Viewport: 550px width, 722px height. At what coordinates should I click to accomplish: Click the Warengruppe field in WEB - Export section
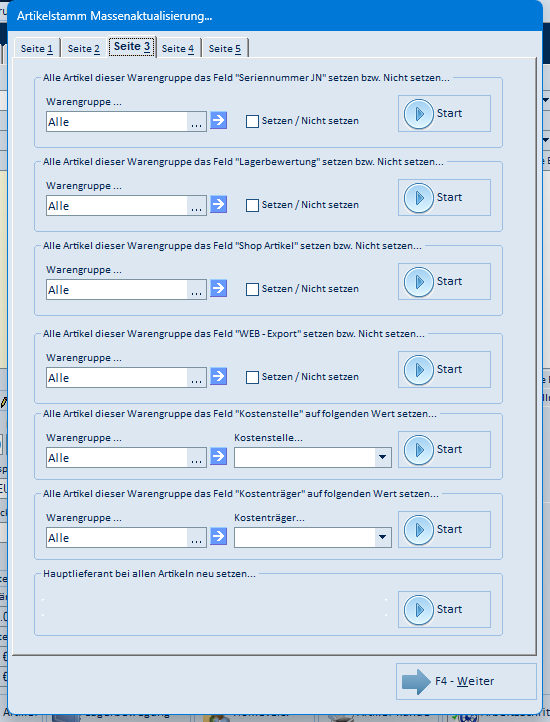(x=117, y=378)
